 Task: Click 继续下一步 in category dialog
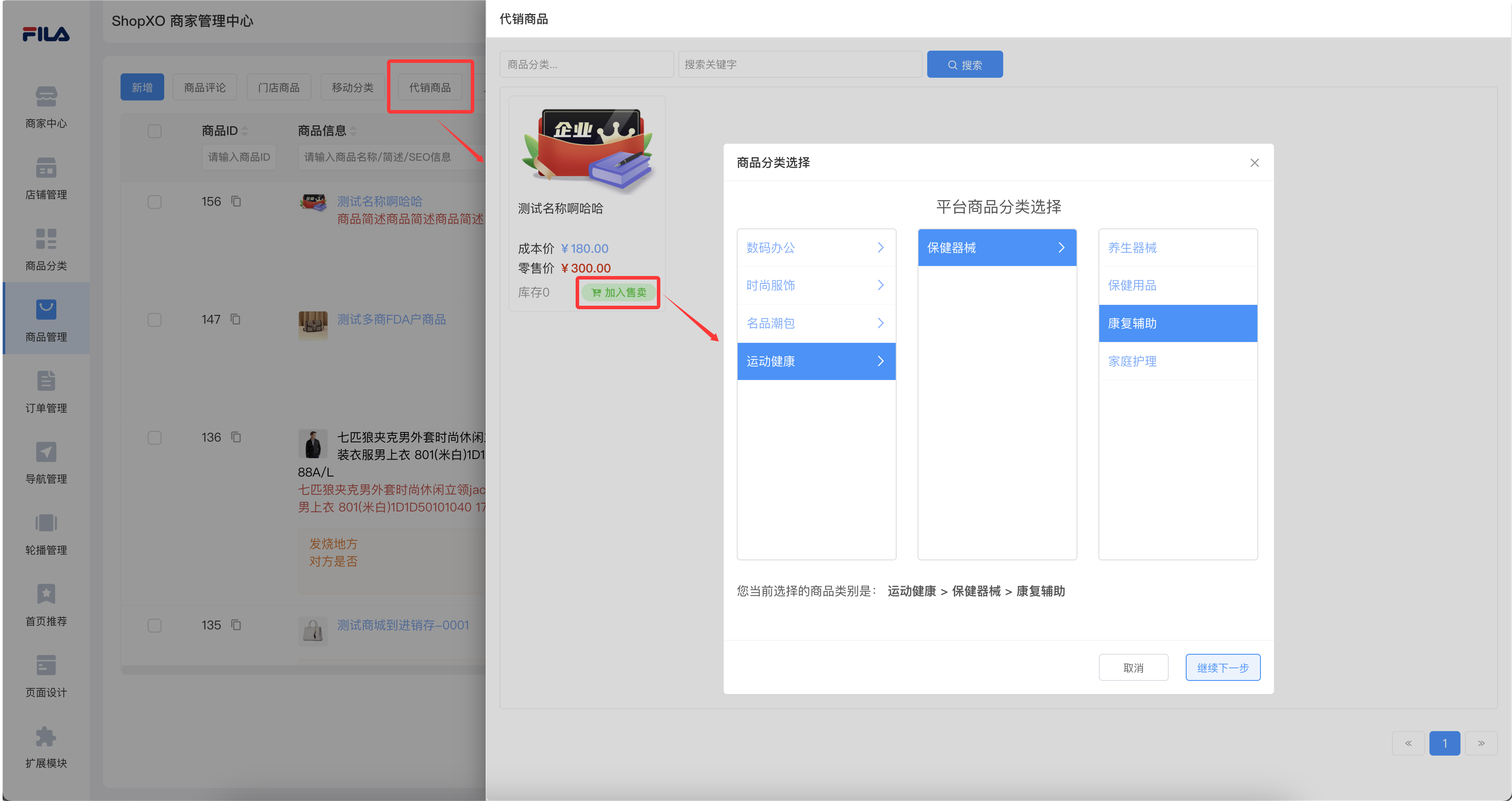tap(1222, 667)
